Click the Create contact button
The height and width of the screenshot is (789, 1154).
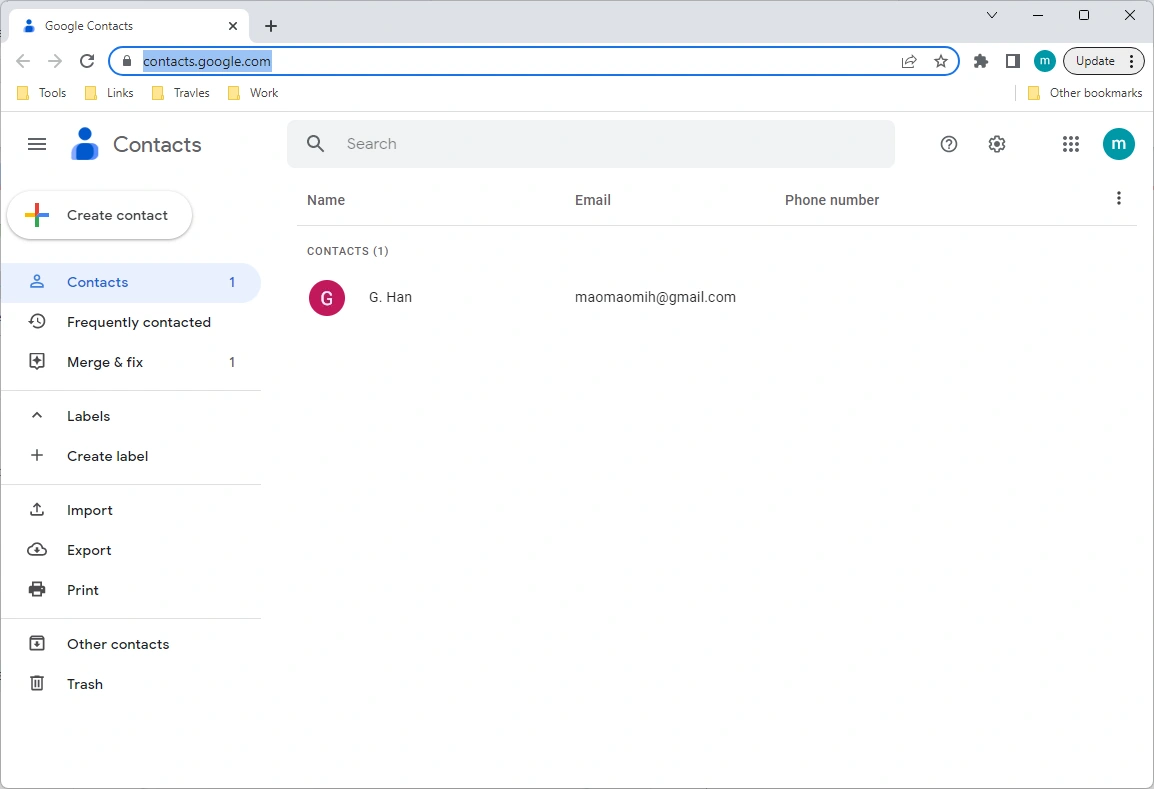(x=99, y=215)
